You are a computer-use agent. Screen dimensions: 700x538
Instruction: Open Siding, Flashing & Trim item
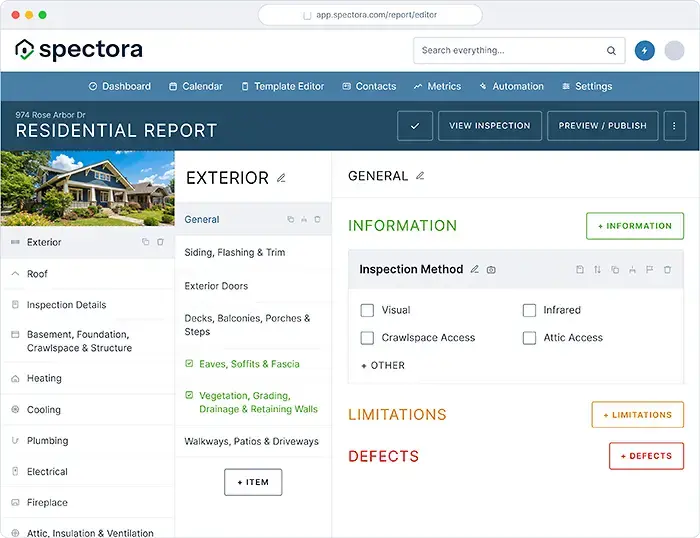[x=253, y=252]
